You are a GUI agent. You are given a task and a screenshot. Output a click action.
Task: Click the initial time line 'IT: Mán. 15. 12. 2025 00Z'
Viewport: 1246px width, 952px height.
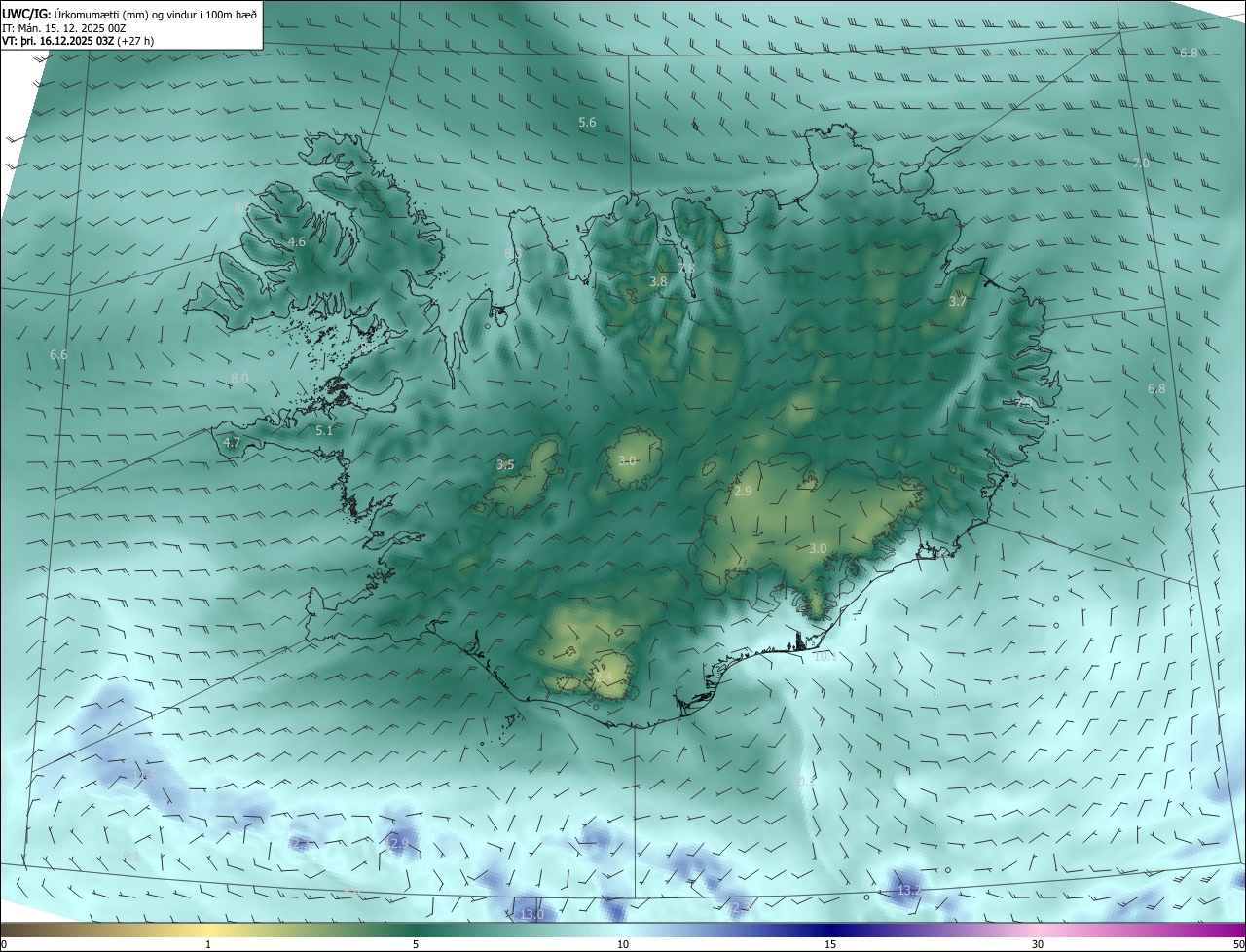[64, 27]
